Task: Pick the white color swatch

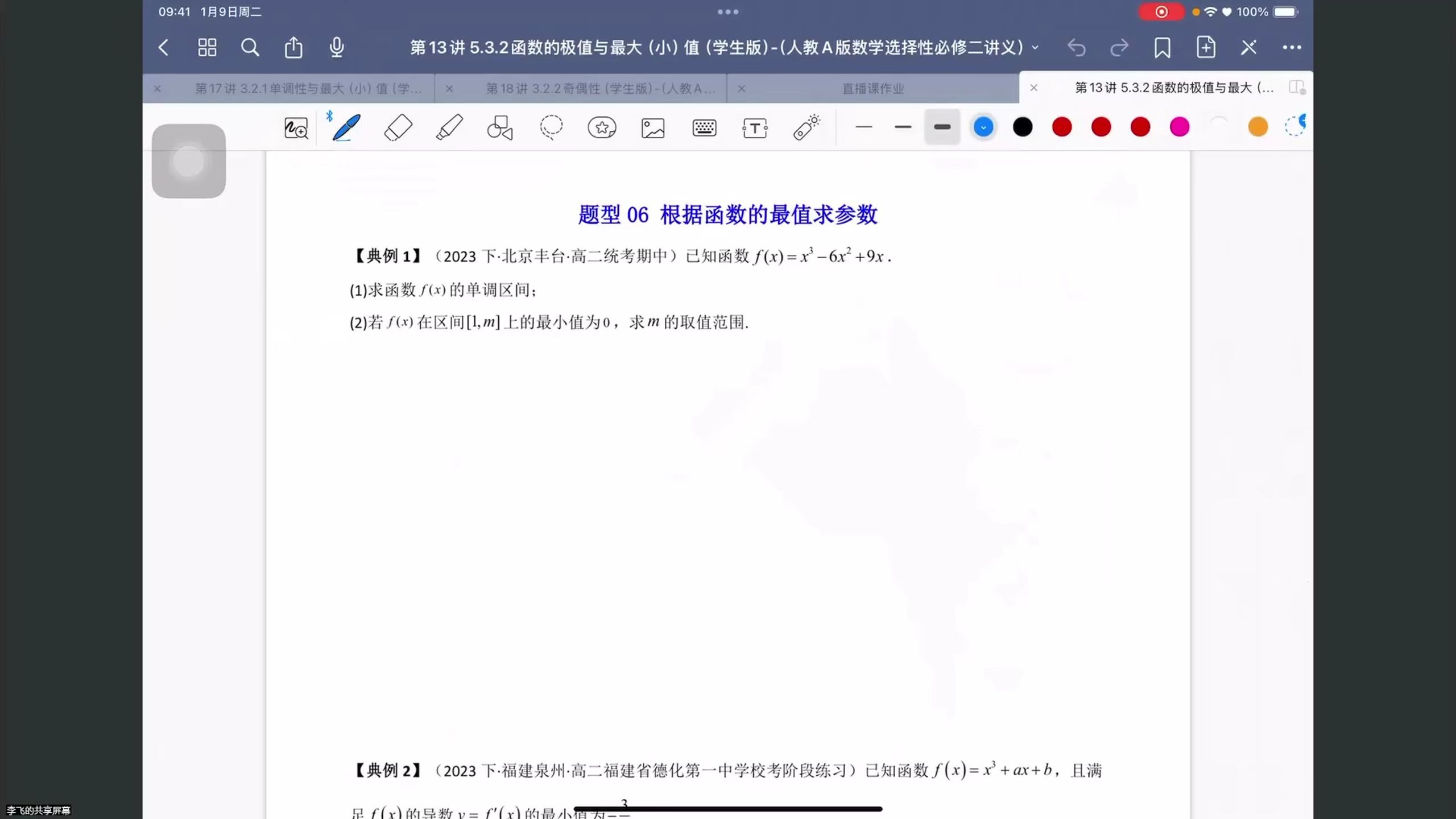Action: click(1219, 127)
